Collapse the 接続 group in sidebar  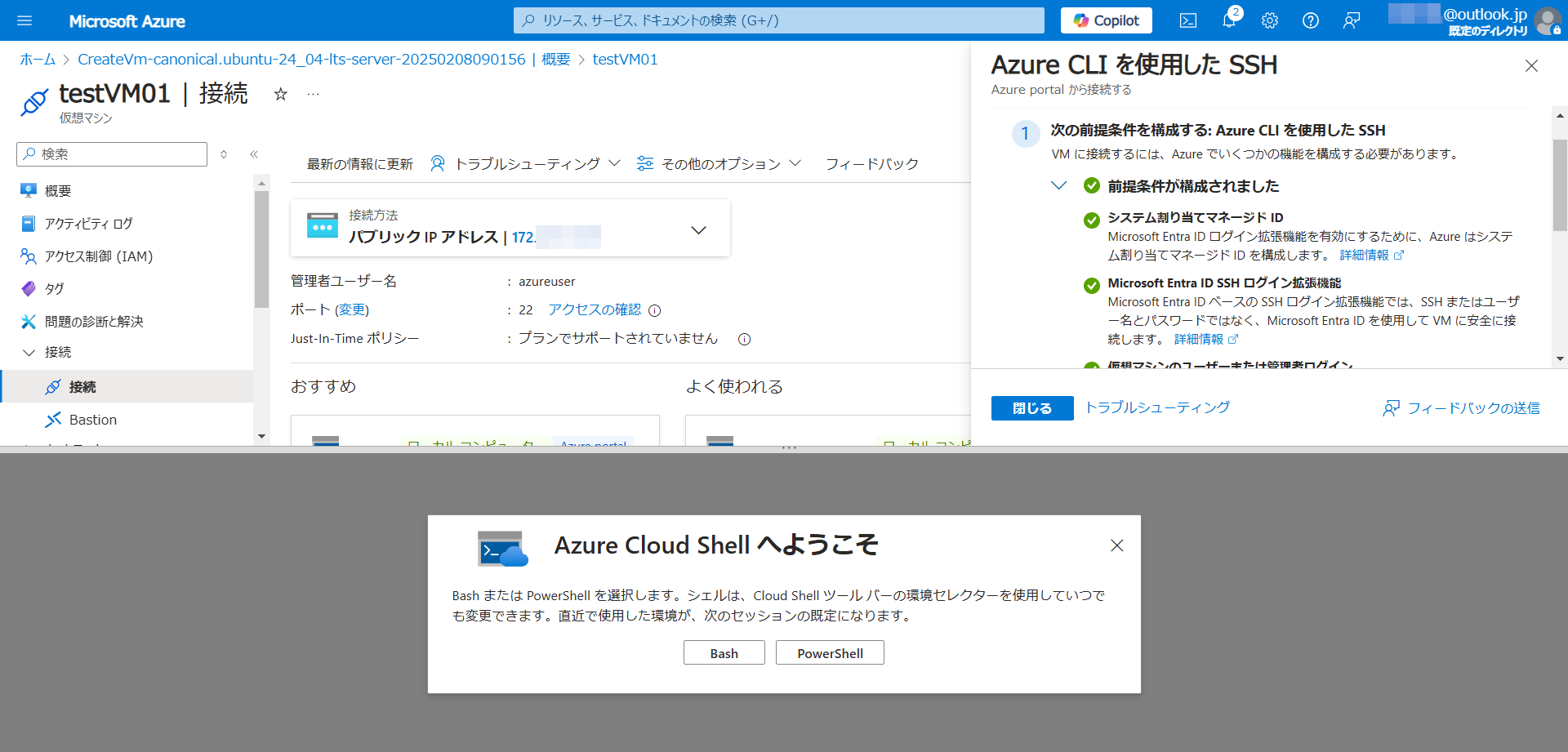29,353
